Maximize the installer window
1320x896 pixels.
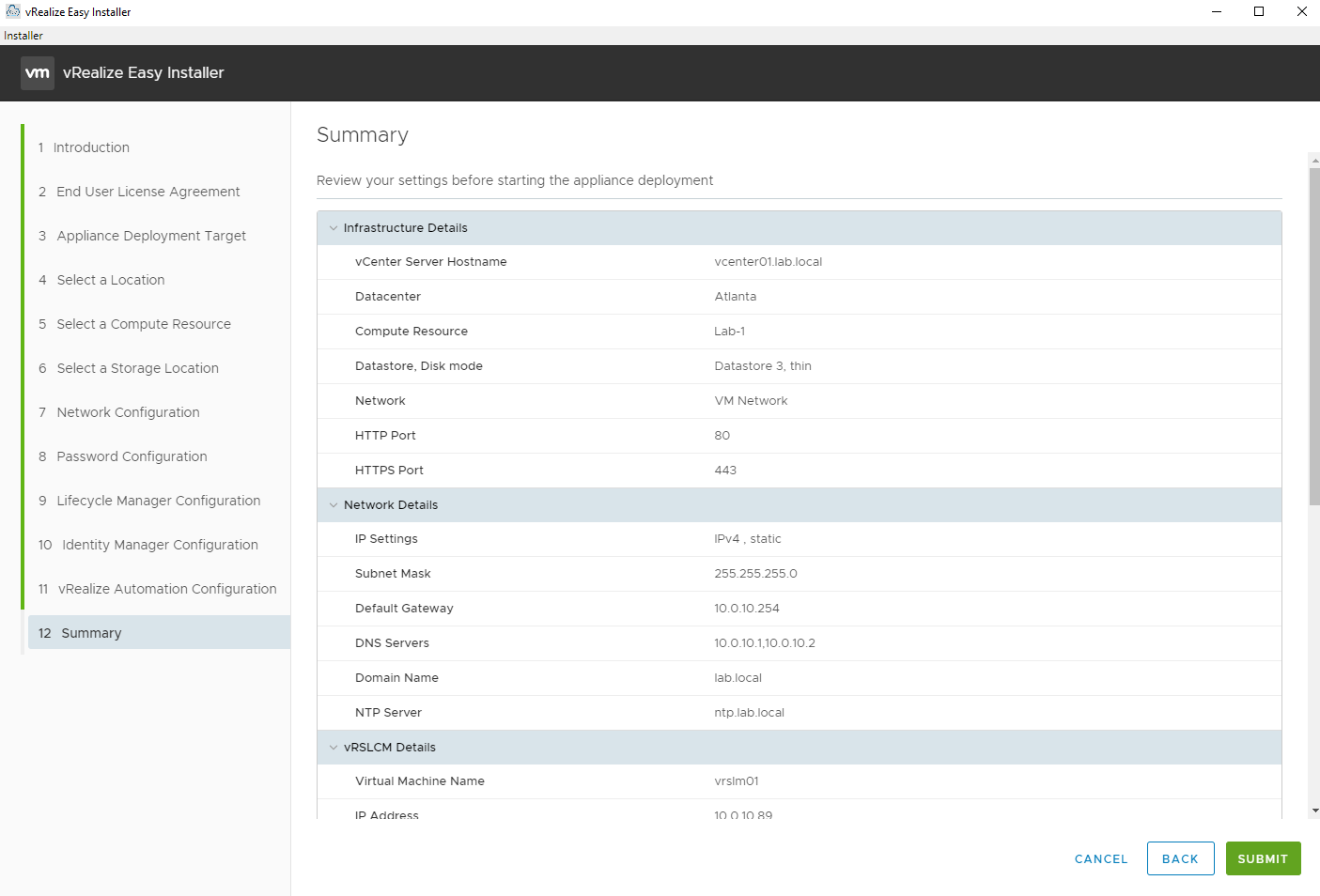(x=1259, y=11)
